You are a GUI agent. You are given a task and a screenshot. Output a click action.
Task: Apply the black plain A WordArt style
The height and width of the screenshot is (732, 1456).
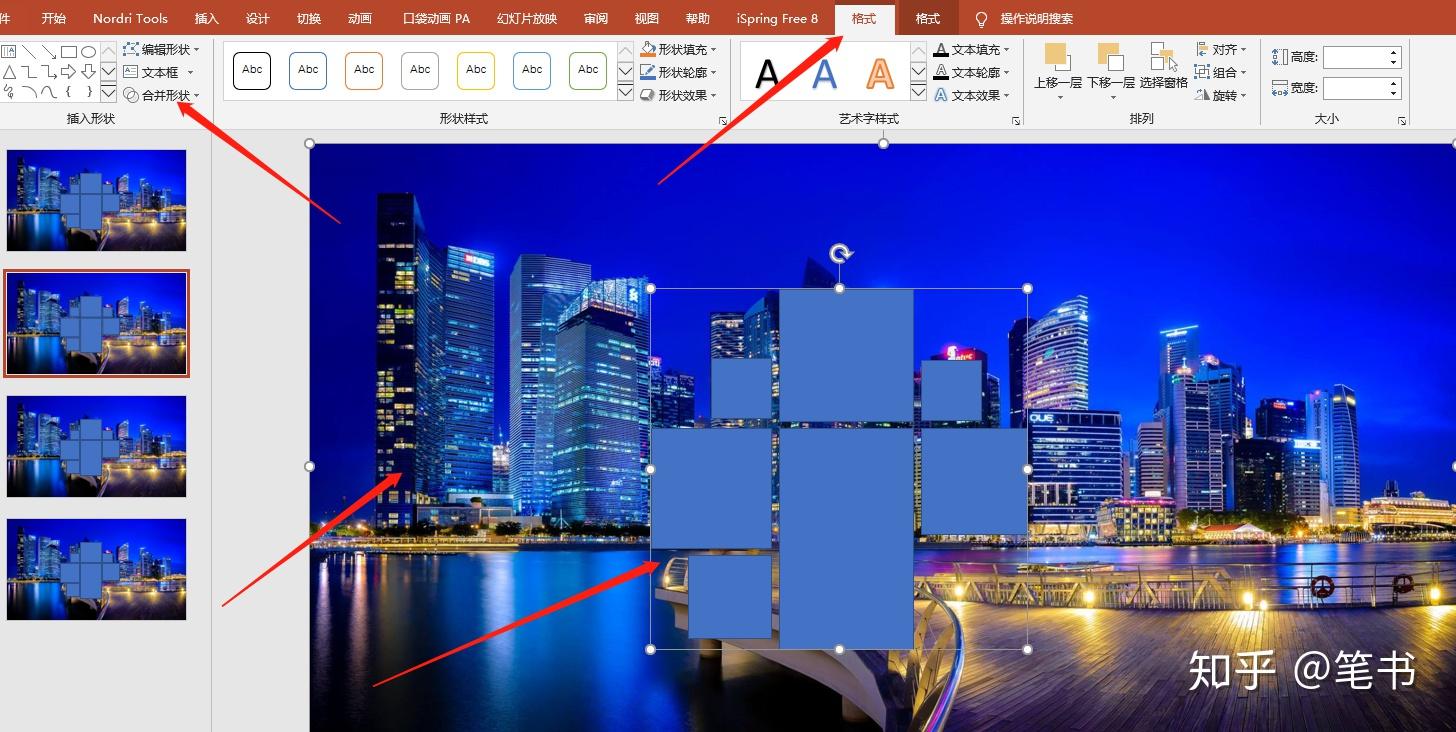pyautogui.click(x=767, y=72)
